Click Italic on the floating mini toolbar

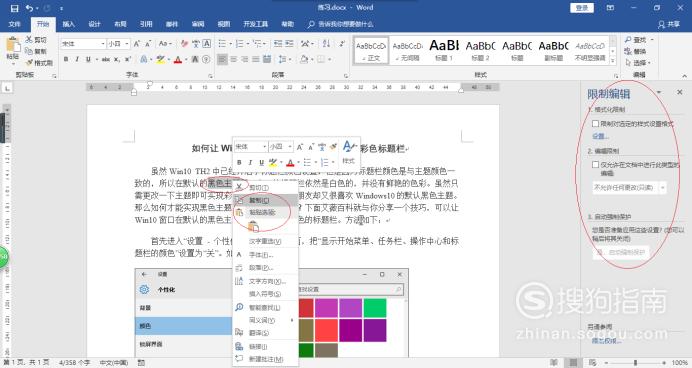pos(250,162)
